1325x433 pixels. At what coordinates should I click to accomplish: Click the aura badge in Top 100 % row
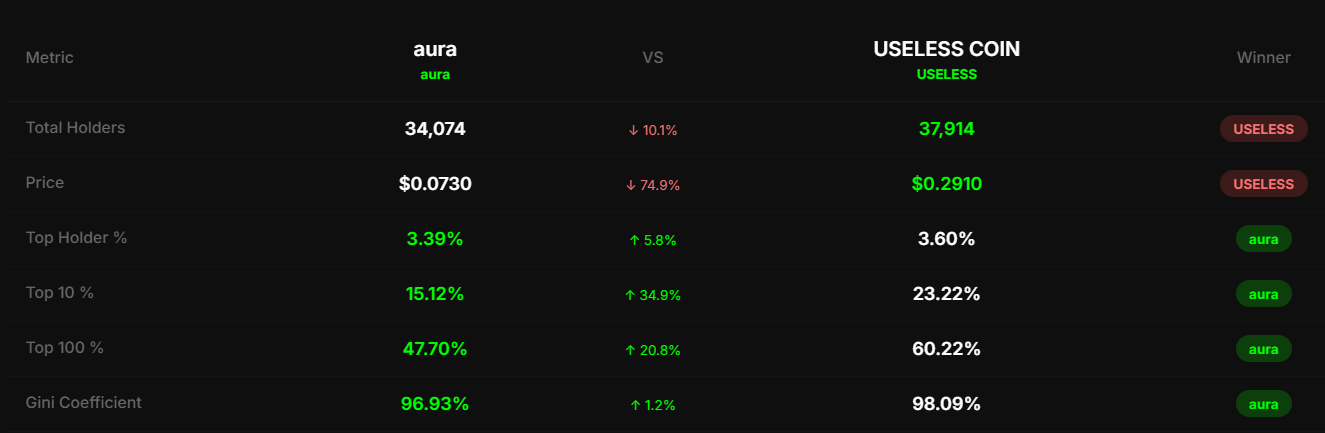[1263, 349]
